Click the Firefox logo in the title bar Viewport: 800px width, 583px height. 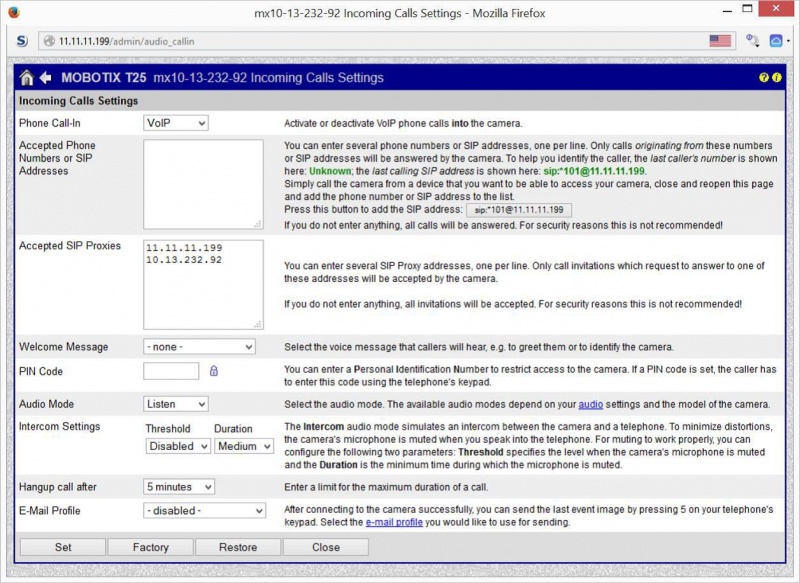point(14,12)
